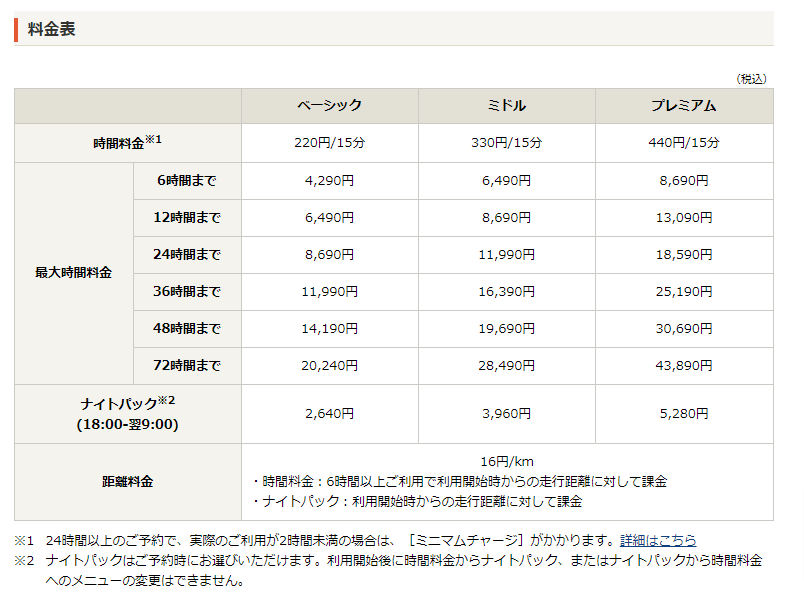
Task: Click the 時間料金 row header
Action: click(127, 143)
